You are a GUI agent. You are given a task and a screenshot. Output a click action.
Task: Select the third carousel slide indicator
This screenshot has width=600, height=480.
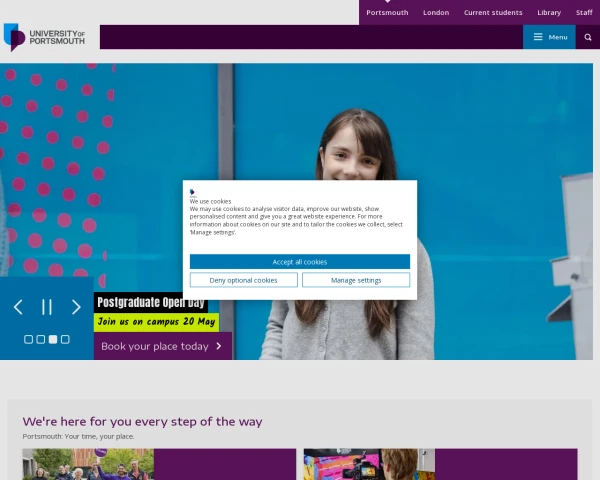coord(53,340)
